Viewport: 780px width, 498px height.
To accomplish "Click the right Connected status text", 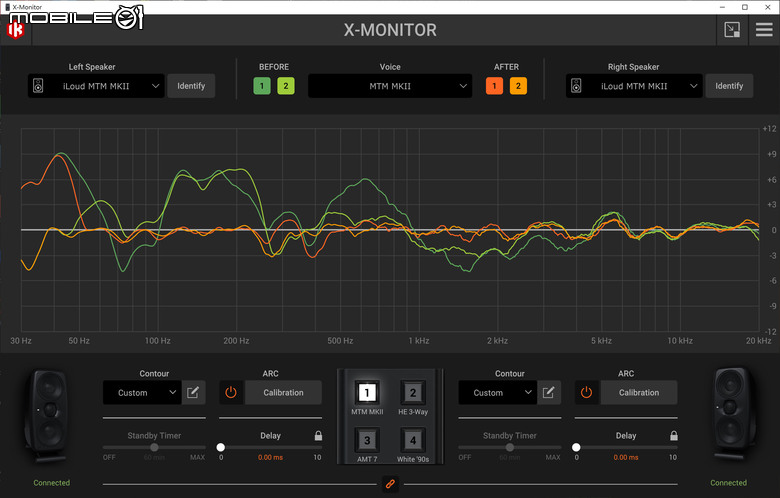I will tap(728, 483).
